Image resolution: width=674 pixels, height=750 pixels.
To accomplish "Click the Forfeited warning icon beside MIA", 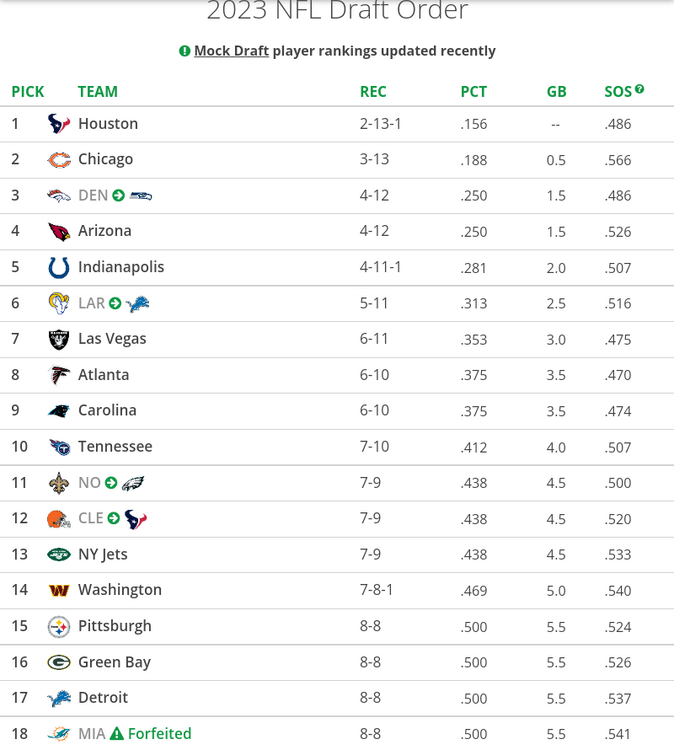I will (x=117, y=733).
